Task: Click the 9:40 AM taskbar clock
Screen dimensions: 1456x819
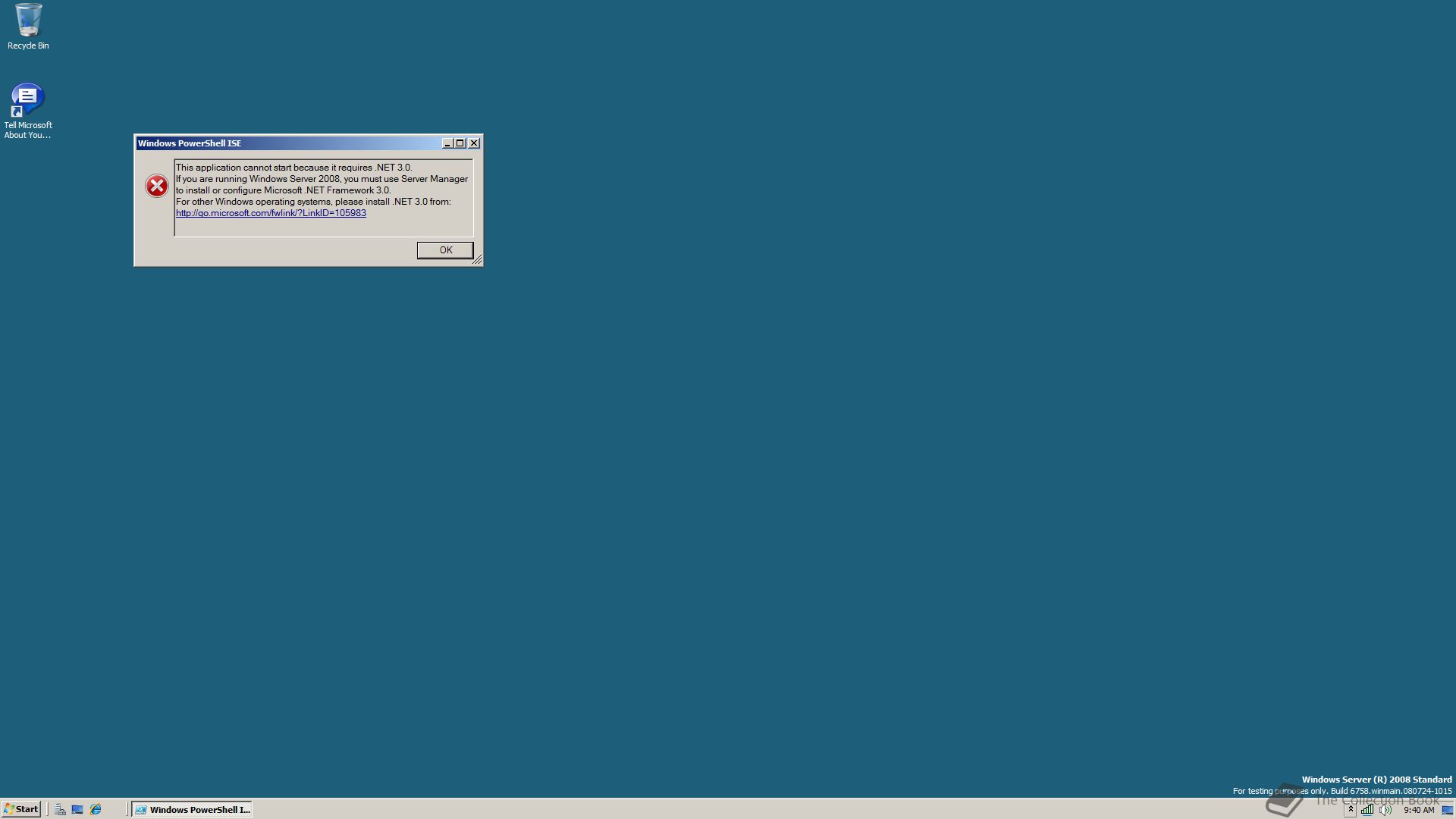Action: (1419, 810)
